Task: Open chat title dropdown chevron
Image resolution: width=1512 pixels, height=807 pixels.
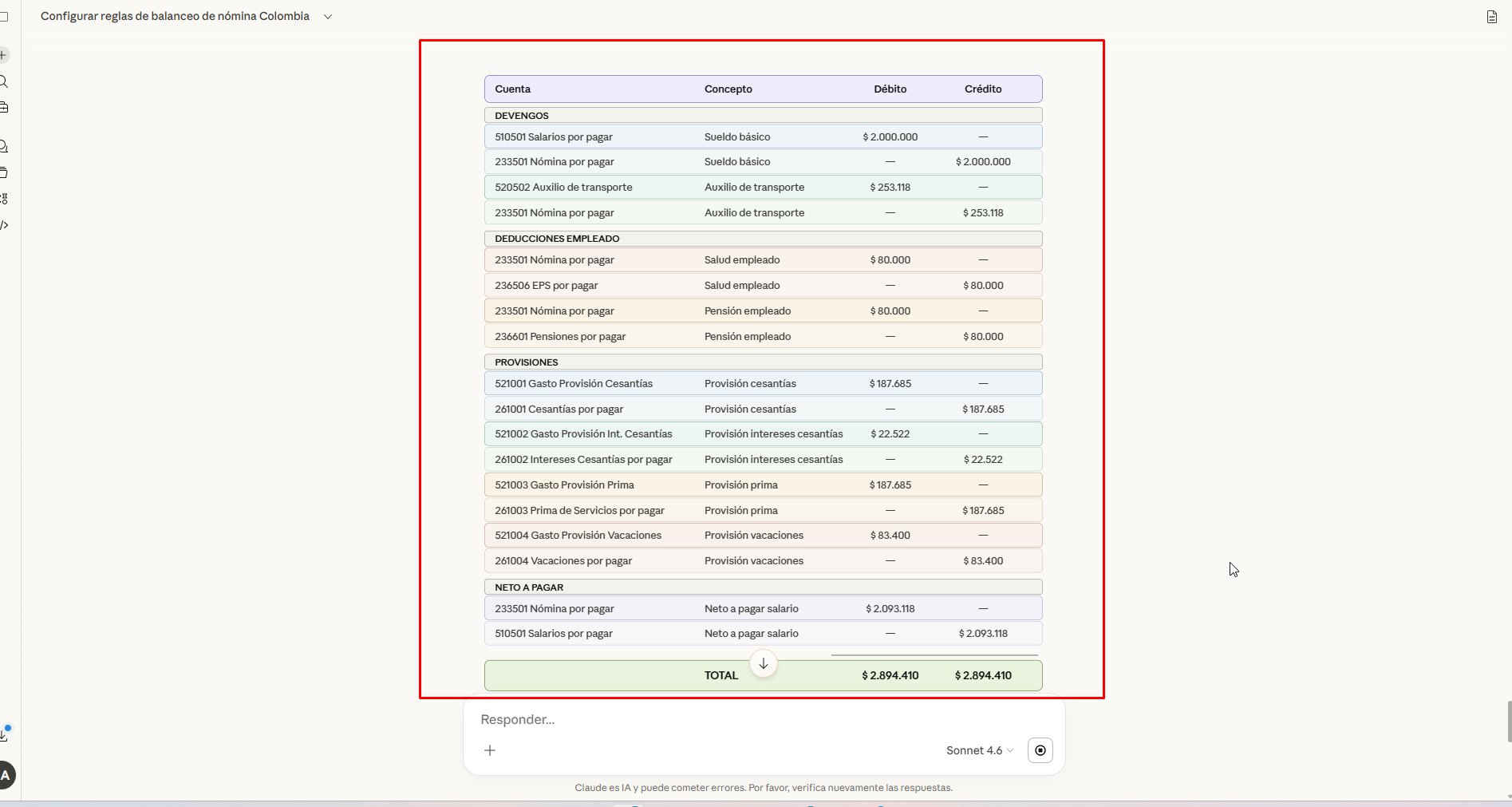Action: pyautogui.click(x=328, y=17)
